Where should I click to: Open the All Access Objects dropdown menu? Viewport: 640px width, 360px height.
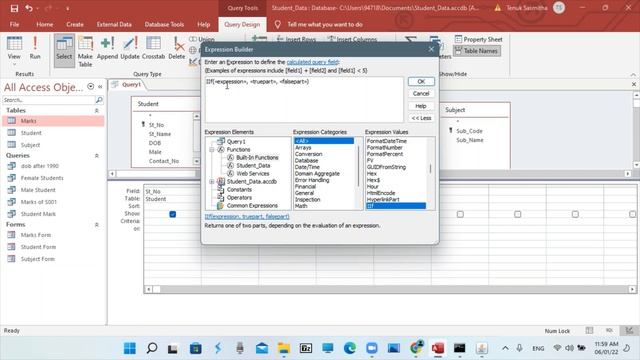click(x=91, y=87)
